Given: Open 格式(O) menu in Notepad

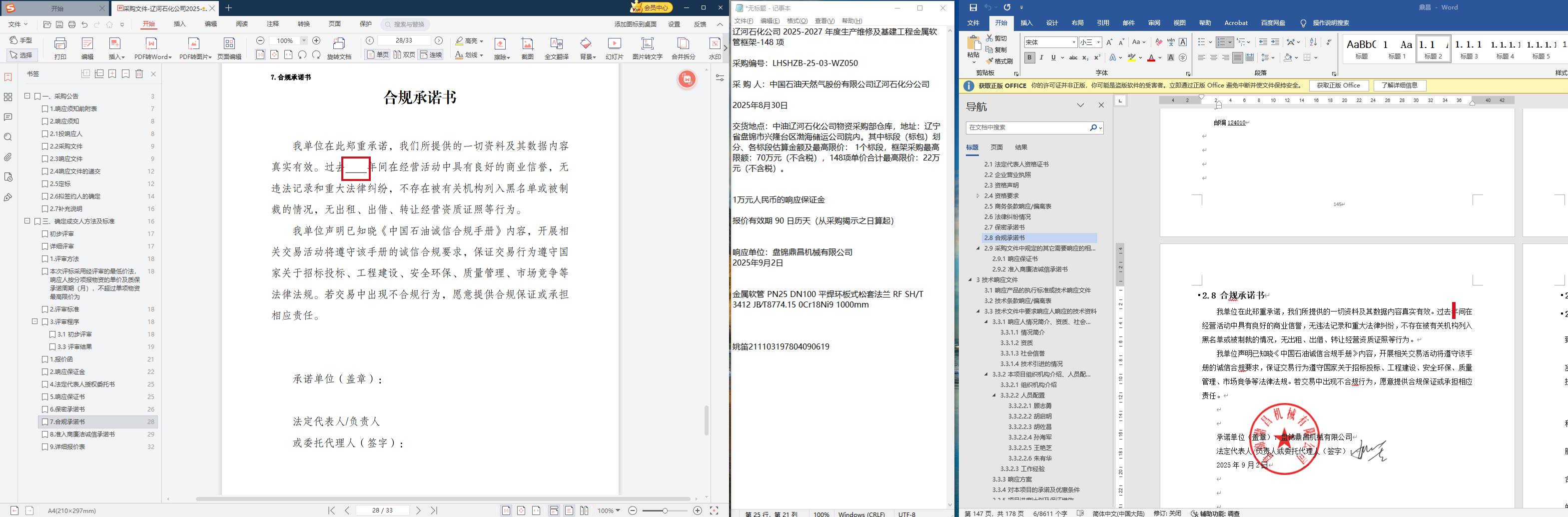Looking at the screenshot, I should click(797, 20).
